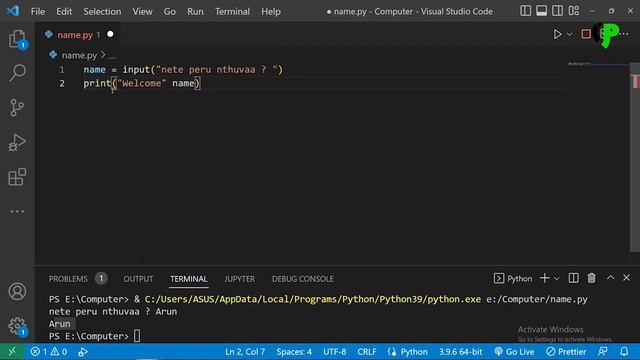This screenshot has height=360, width=640.
Task: Open the View menu
Action: 142,11
